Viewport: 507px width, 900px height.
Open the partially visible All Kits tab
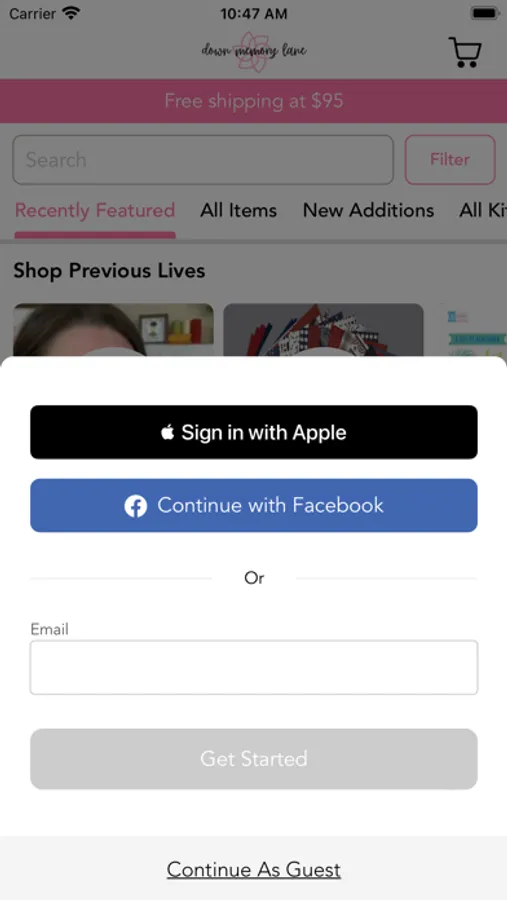[x=482, y=211]
